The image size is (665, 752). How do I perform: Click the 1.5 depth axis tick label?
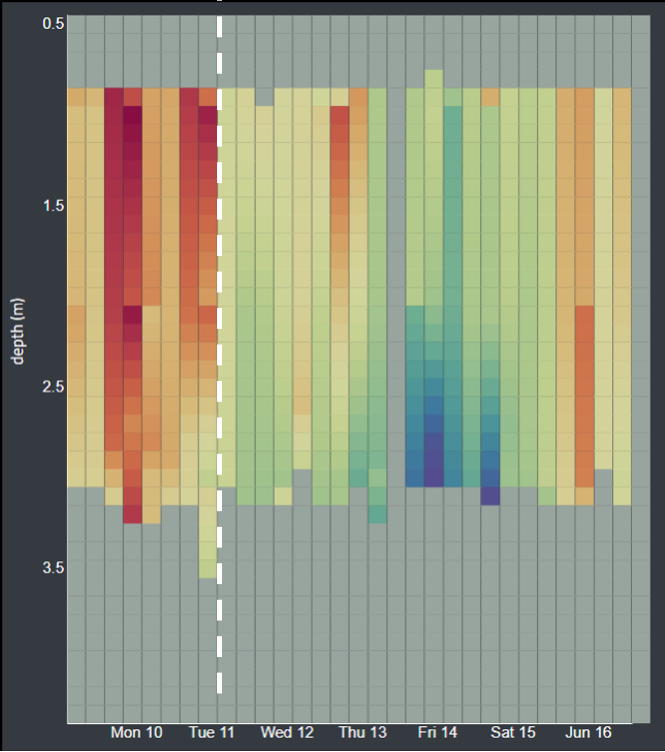click(54, 205)
